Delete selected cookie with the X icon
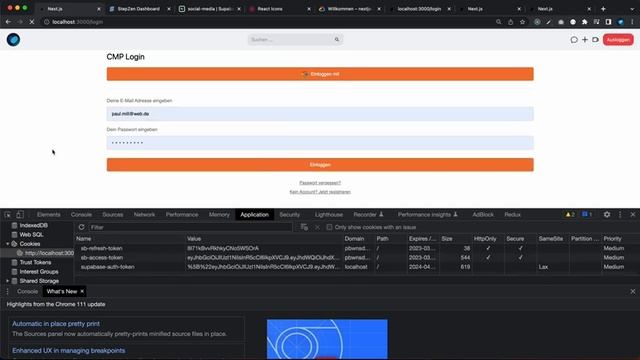This screenshot has height=360, width=640. 317,227
